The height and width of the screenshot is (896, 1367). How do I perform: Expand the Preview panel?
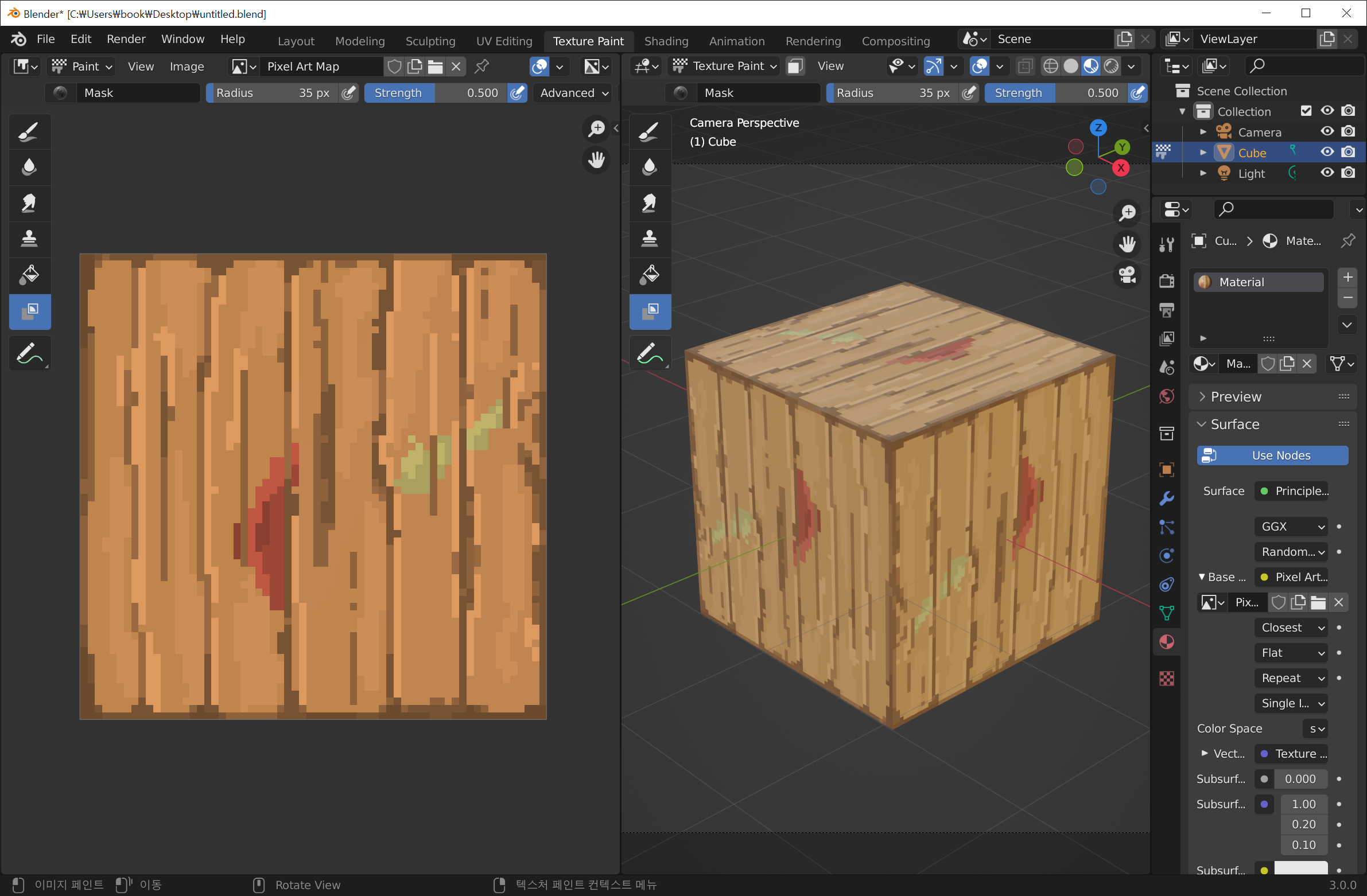(x=1235, y=396)
